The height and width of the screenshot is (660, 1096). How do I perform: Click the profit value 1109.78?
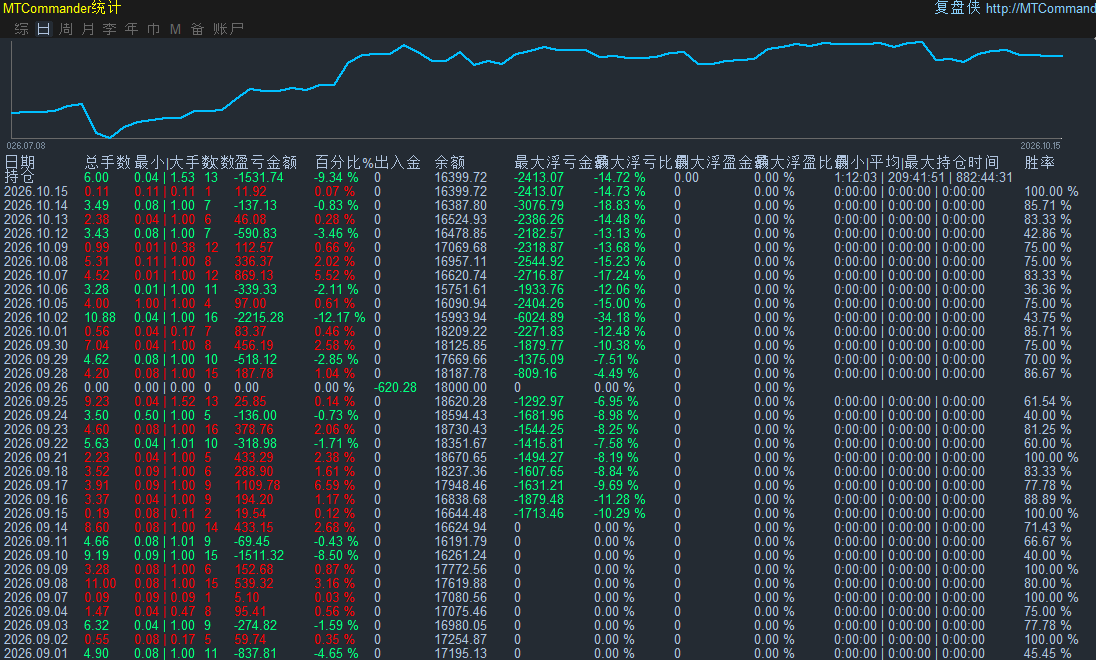click(x=257, y=485)
